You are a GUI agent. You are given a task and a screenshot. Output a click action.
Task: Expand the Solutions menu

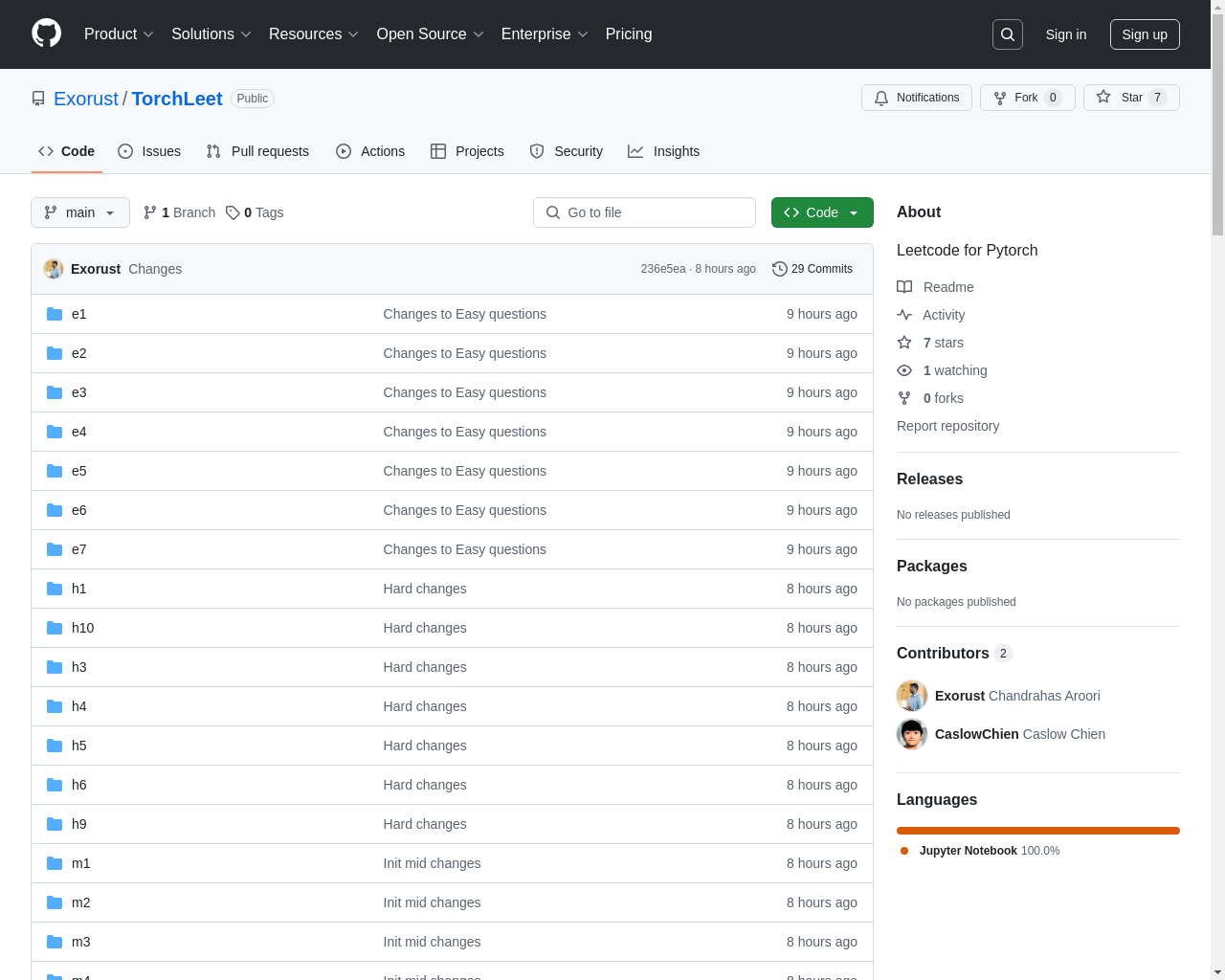coord(212,34)
